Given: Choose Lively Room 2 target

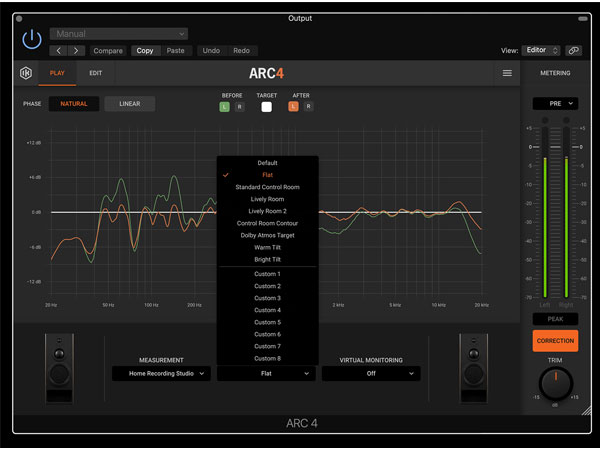Looking at the screenshot, I should pos(267,211).
